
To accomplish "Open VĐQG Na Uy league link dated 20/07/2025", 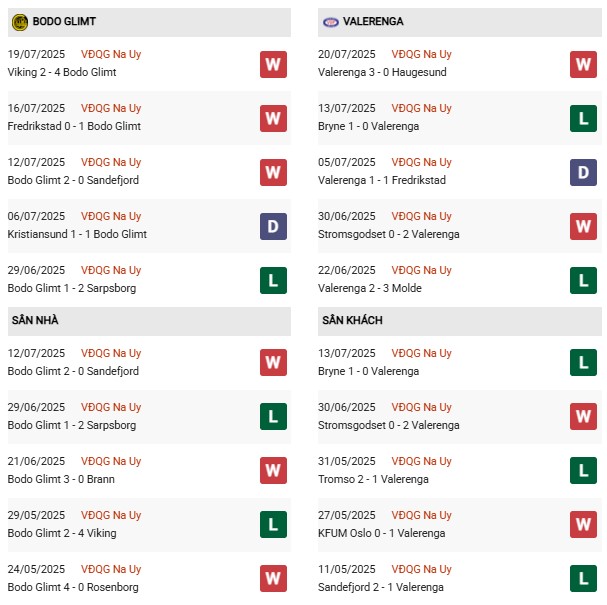I will (422, 54).
